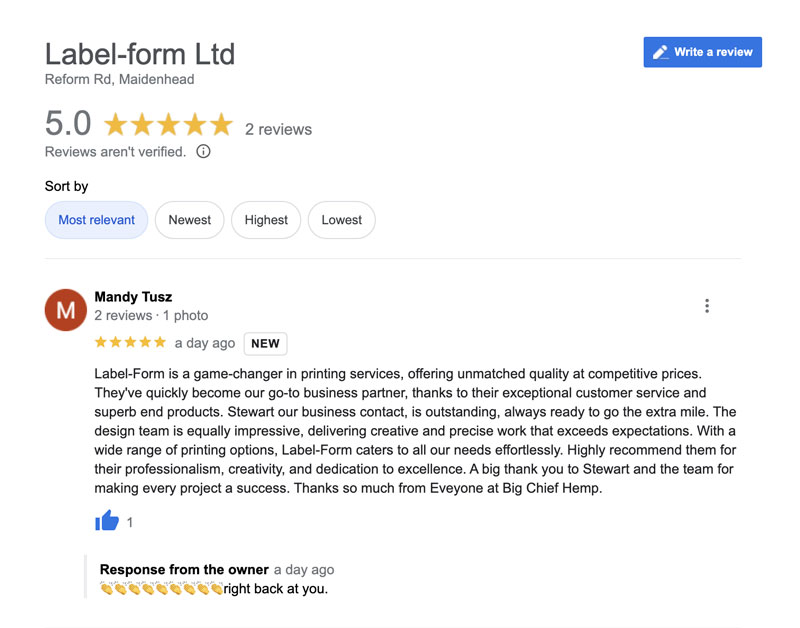Click the info icon next to Reviews aren't verified
800x628 pixels.
point(203,151)
